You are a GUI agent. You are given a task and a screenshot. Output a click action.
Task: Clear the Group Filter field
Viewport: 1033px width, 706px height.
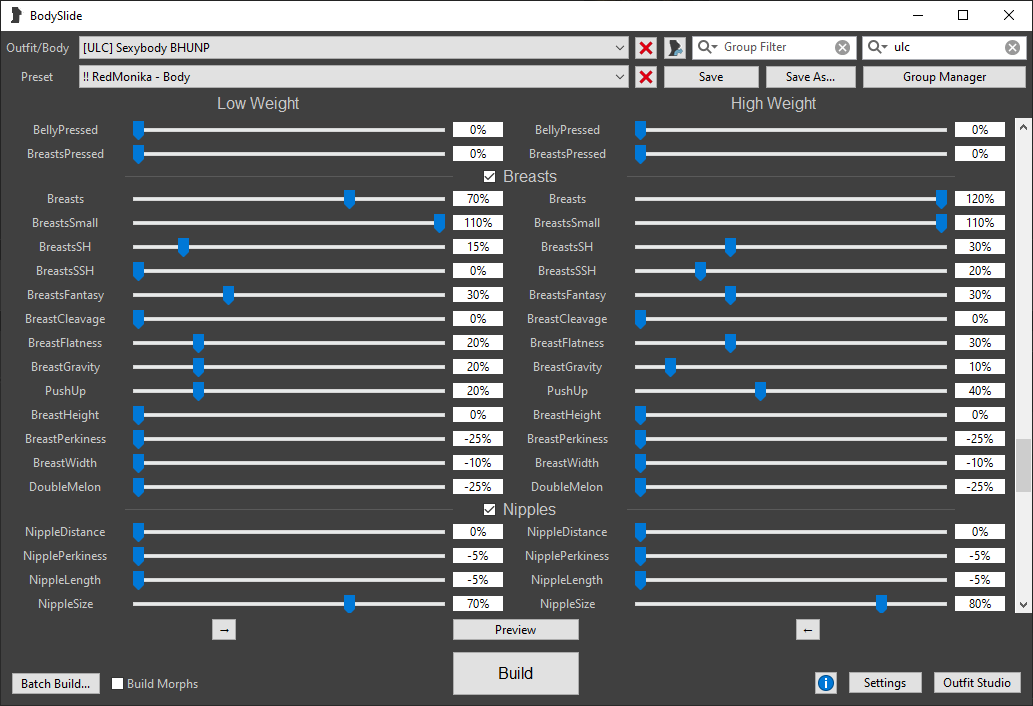pos(842,47)
